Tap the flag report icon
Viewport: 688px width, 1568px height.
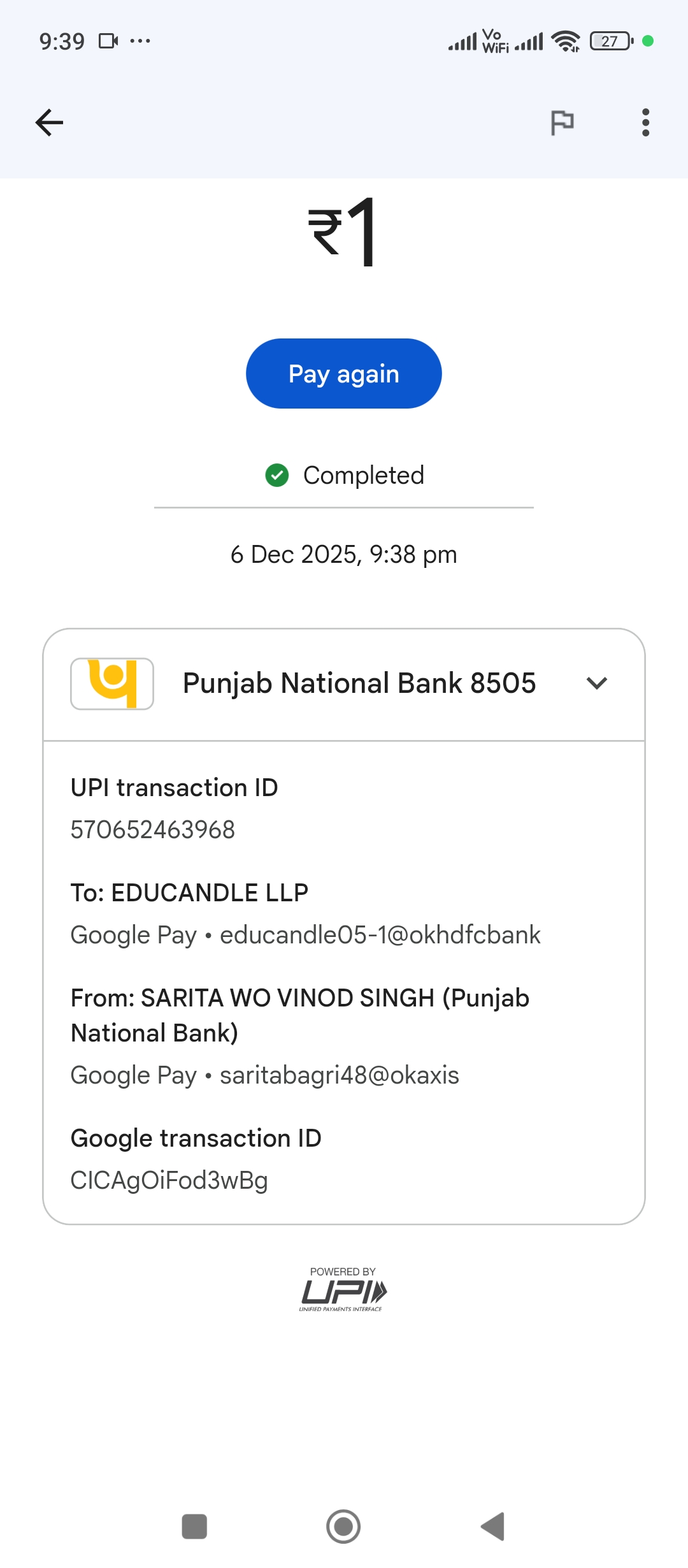tap(562, 122)
